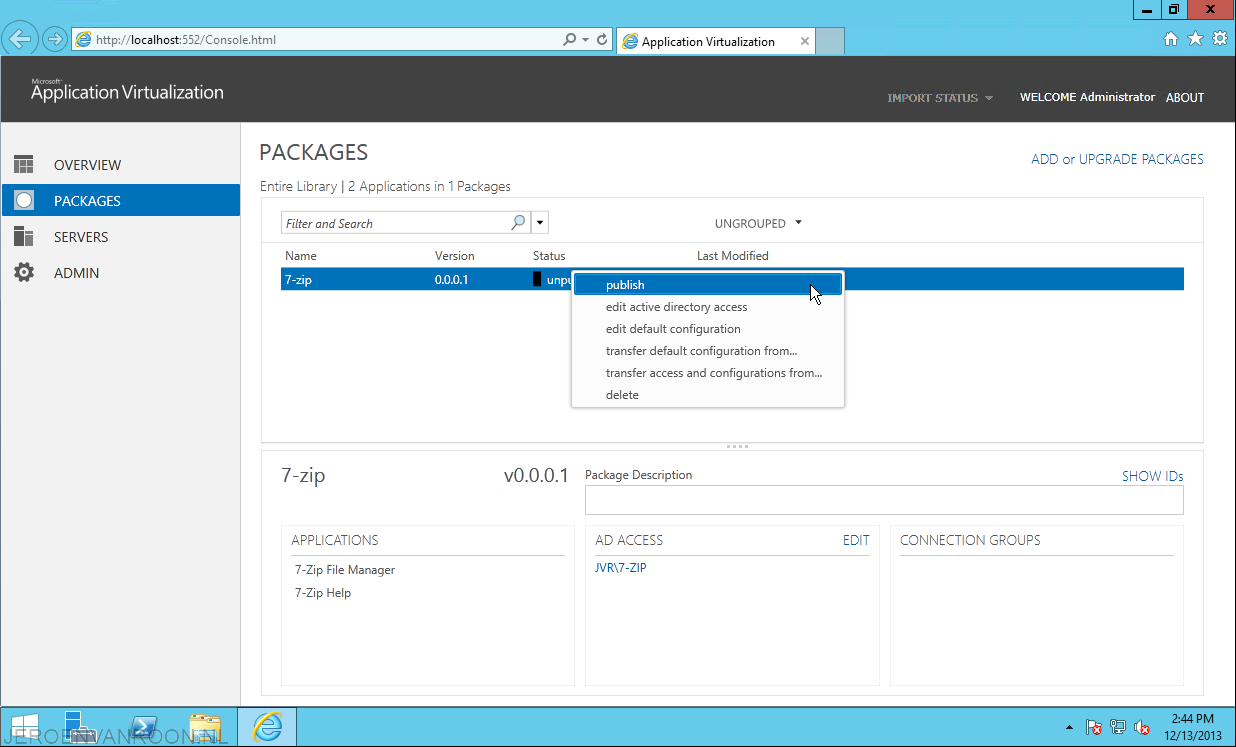Sort by Last Modified column header
The height and width of the screenshot is (747, 1236).
(733, 256)
